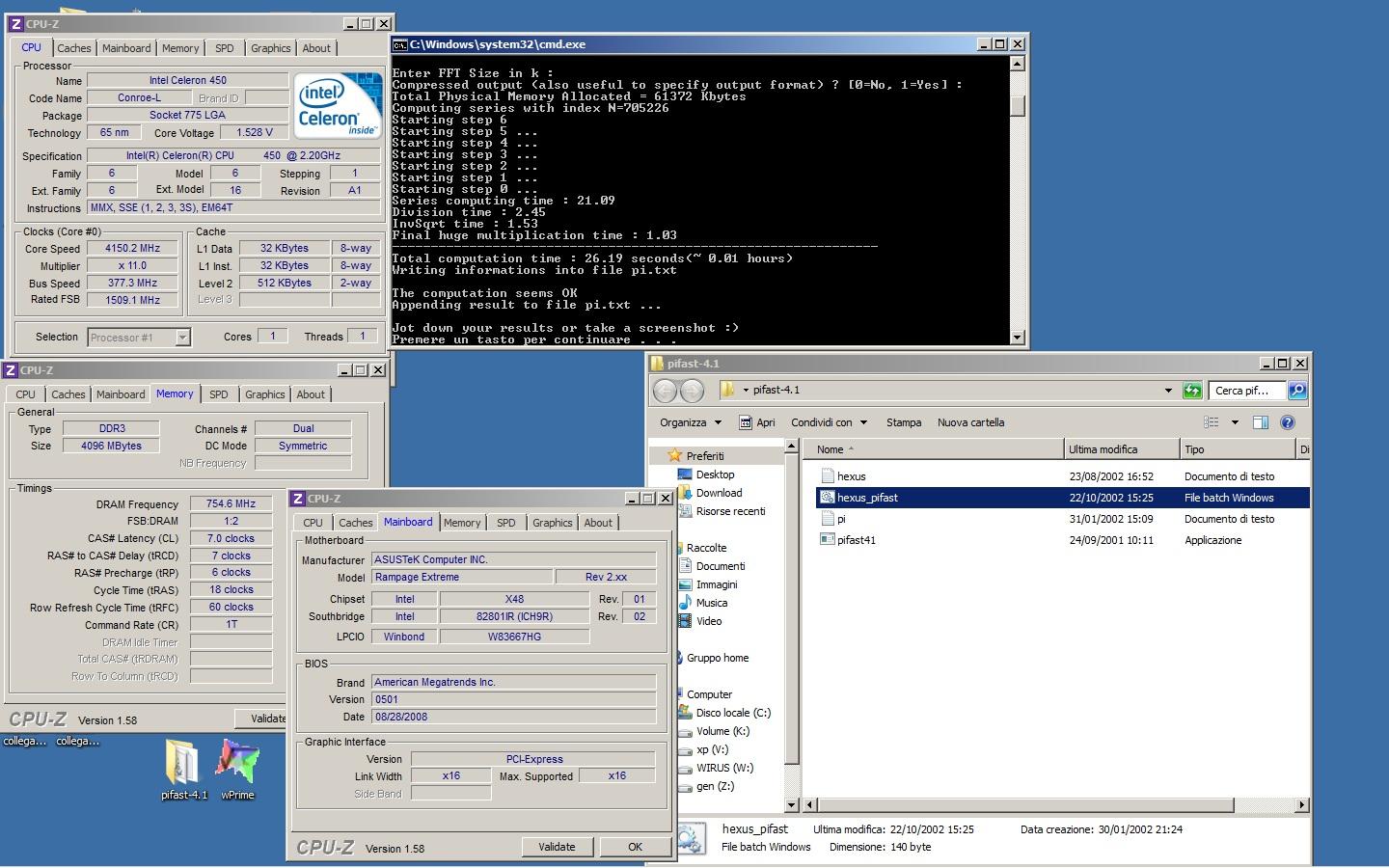This screenshot has height=868, width=1389.
Task: Click cmd window scrollbar up arrow
Action: [1018, 64]
